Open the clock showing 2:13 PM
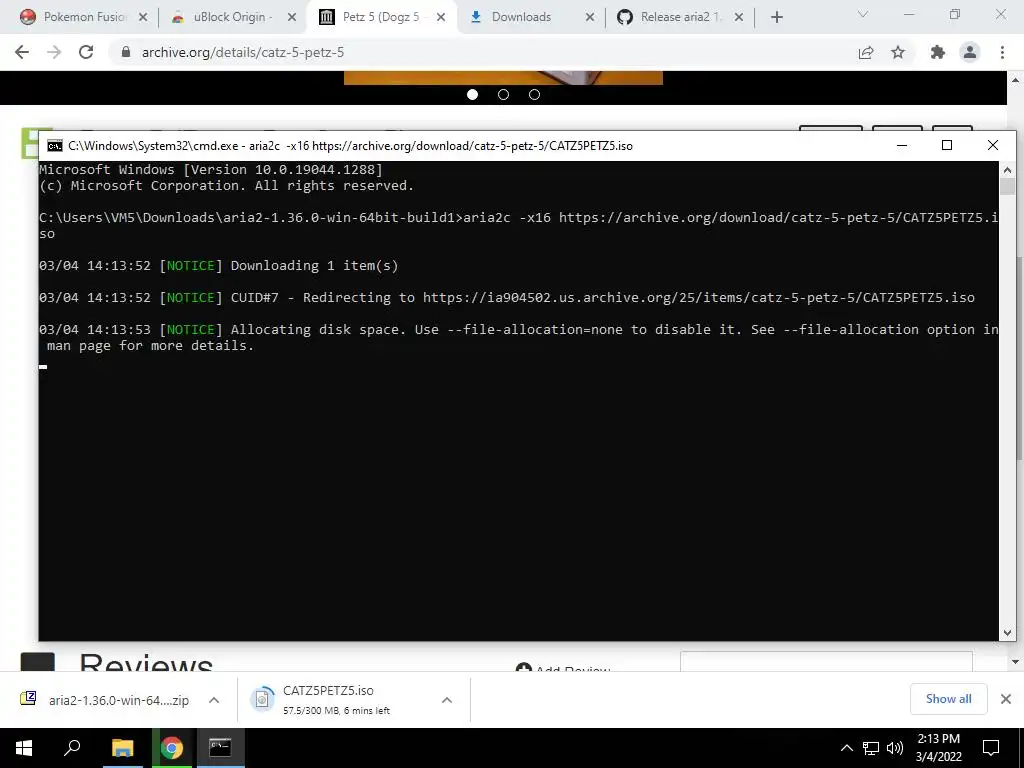Viewport: 1024px width, 768px height. pos(938,748)
